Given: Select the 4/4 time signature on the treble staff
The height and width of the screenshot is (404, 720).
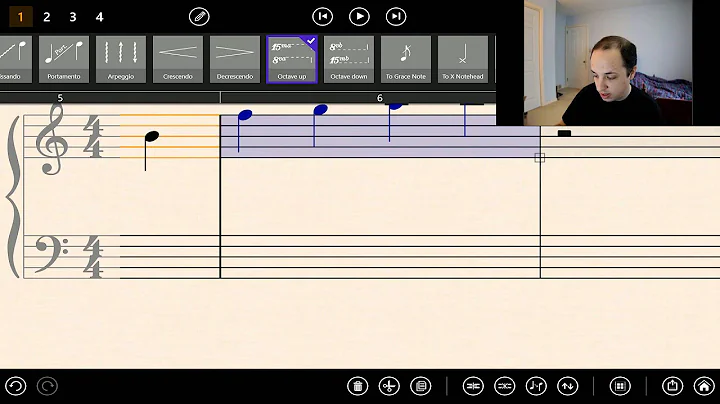Looking at the screenshot, I should coord(94,136).
